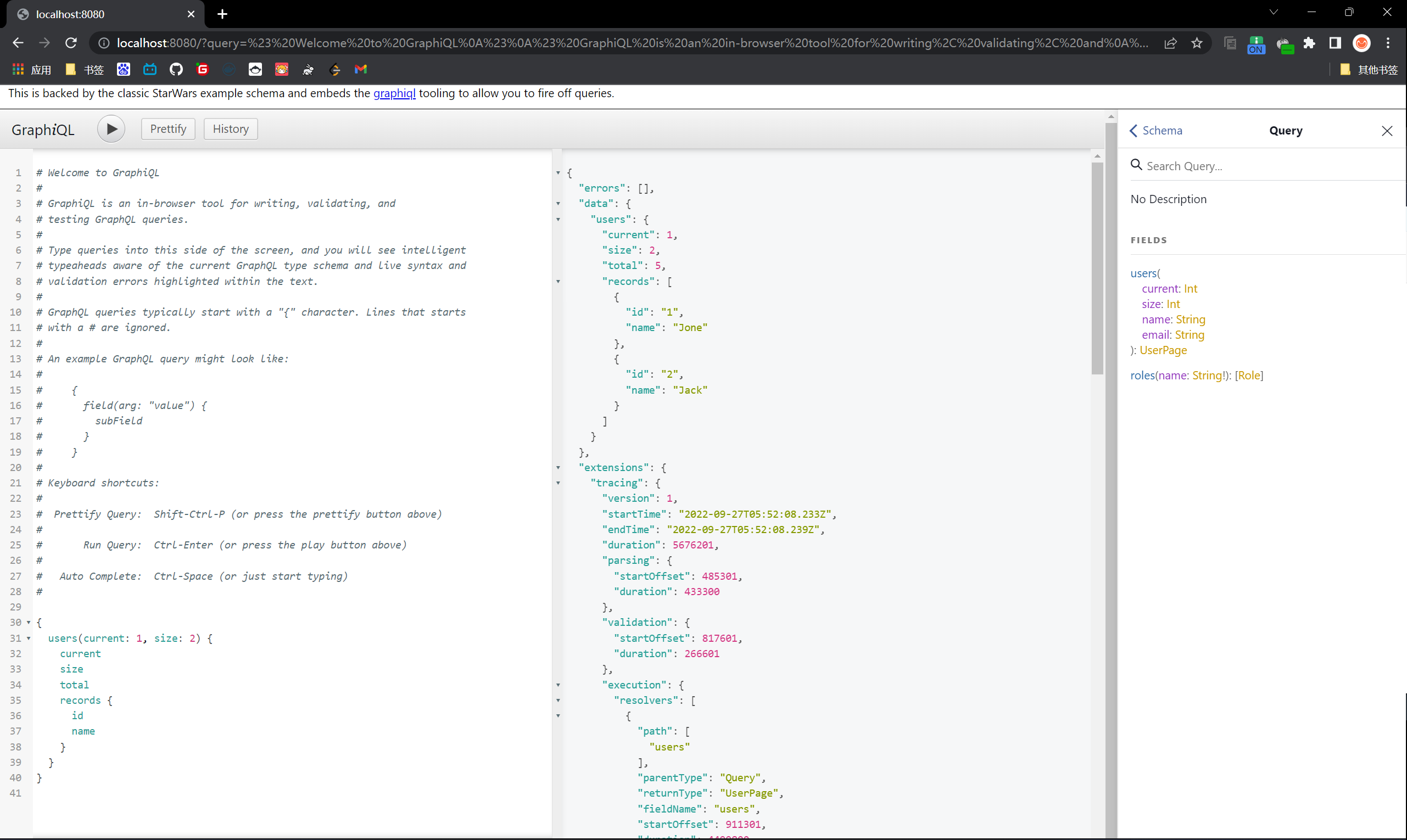
Task: Open the Chrome three-dot menu
Action: coord(1388,43)
